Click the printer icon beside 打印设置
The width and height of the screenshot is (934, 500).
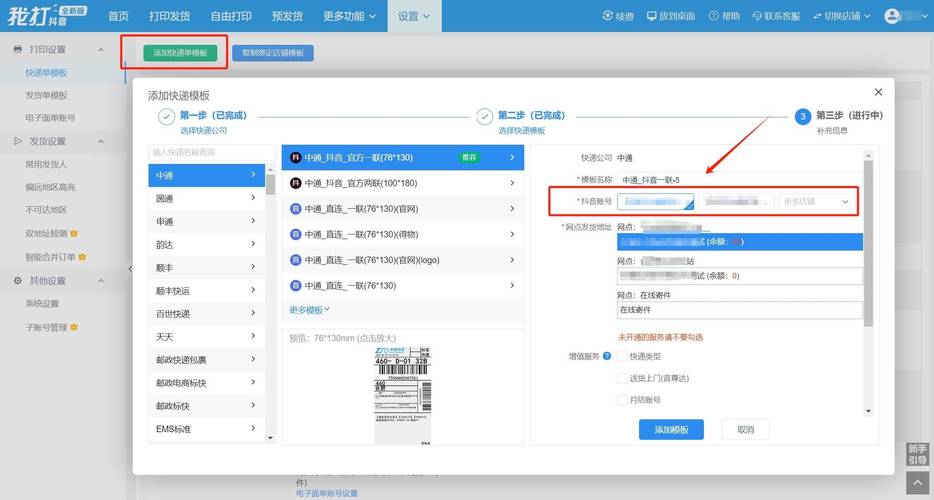coord(18,49)
